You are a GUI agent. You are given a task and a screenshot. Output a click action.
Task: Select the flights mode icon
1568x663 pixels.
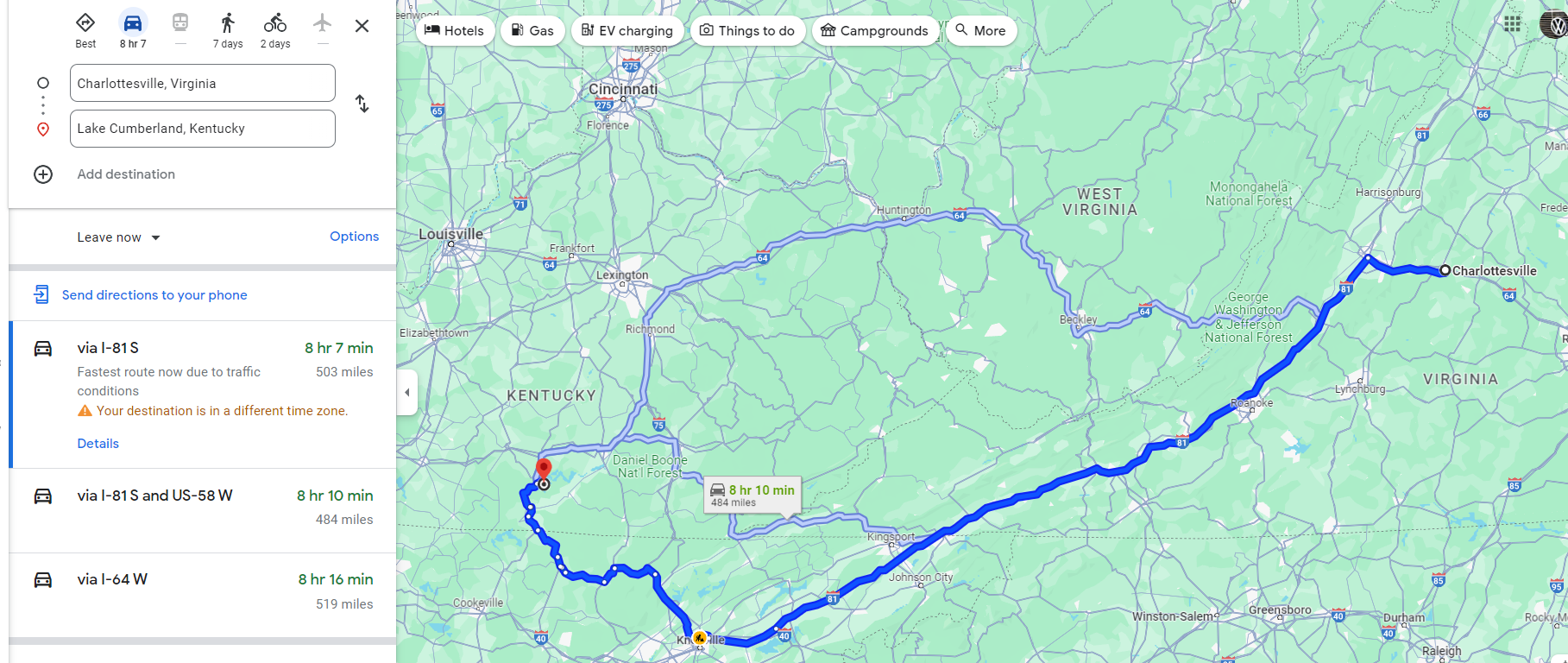pyautogui.click(x=322, y=22)
